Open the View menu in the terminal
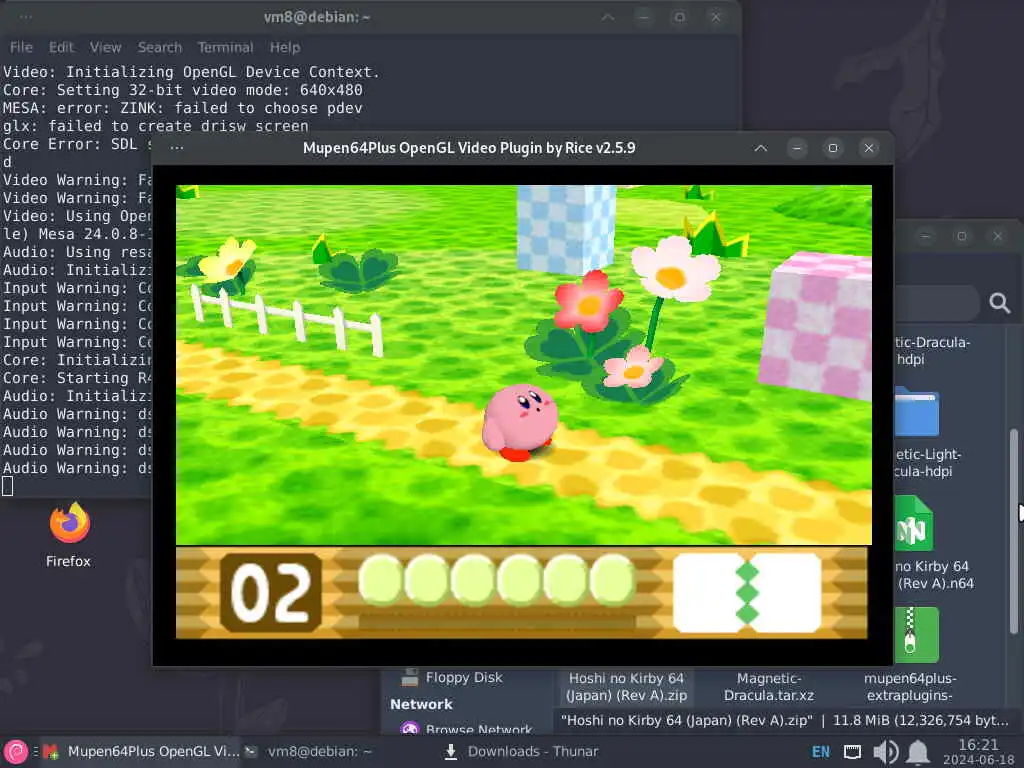Viewport: 1024px width, 768px height. tap(105, 47)
